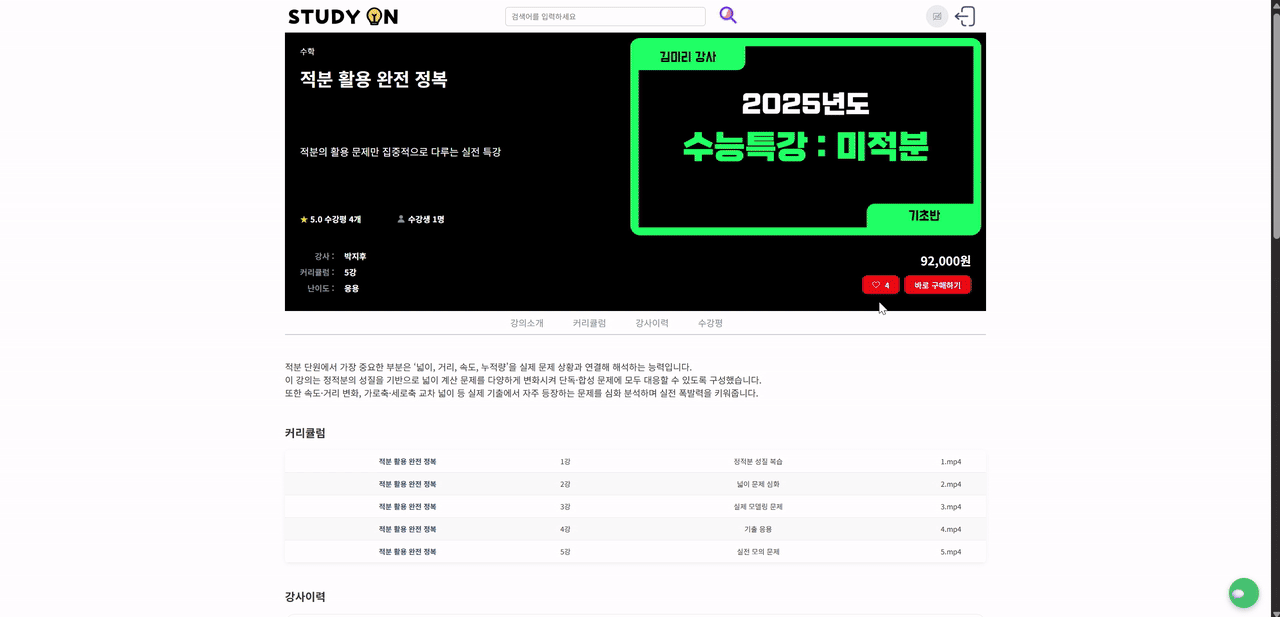Open lecture row 3강 실제 모델링 문제
Viewport: 1280px width, 617px height.
[635, 506]
